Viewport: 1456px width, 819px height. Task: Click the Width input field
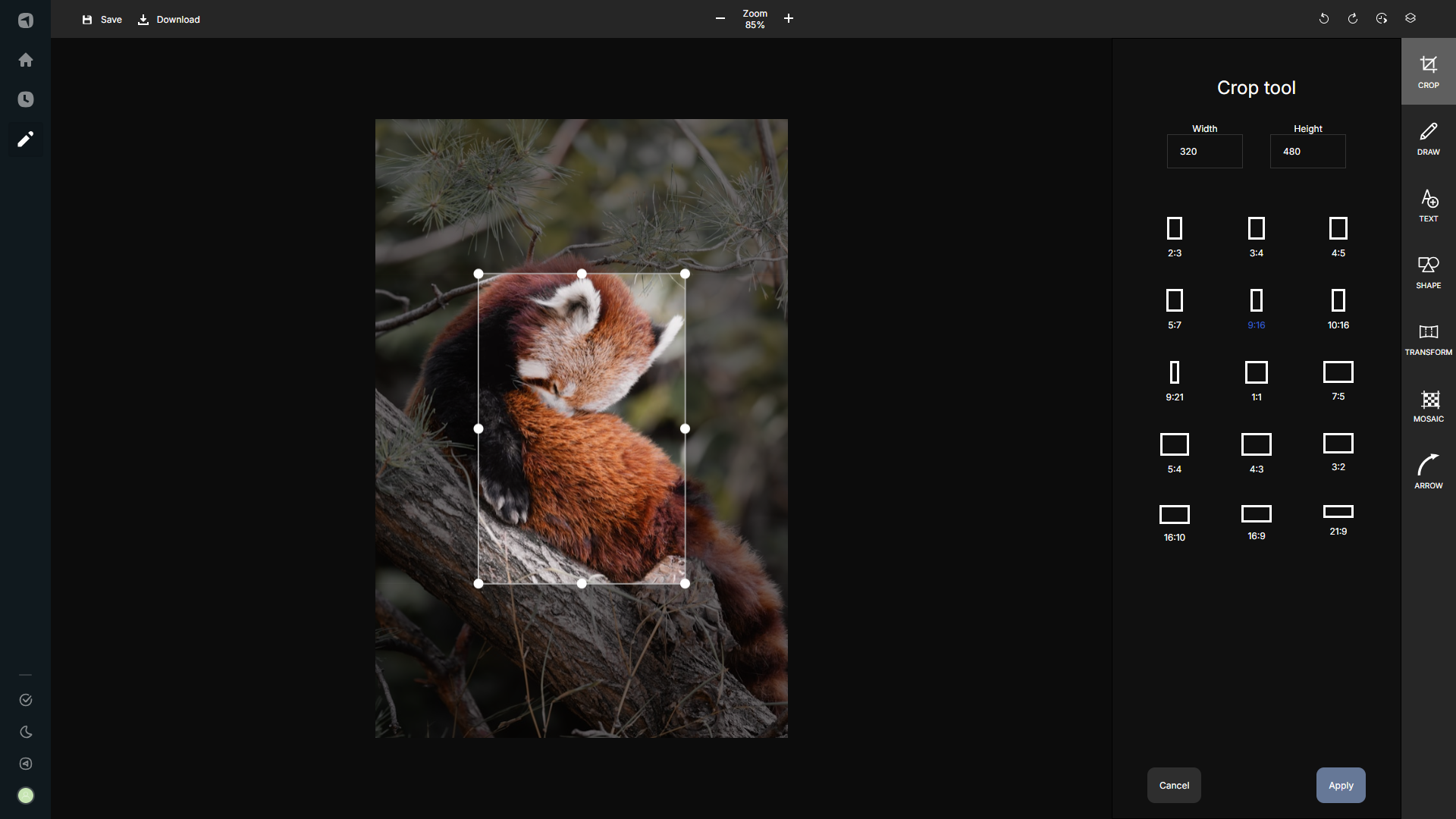[x=1204, y=152]
